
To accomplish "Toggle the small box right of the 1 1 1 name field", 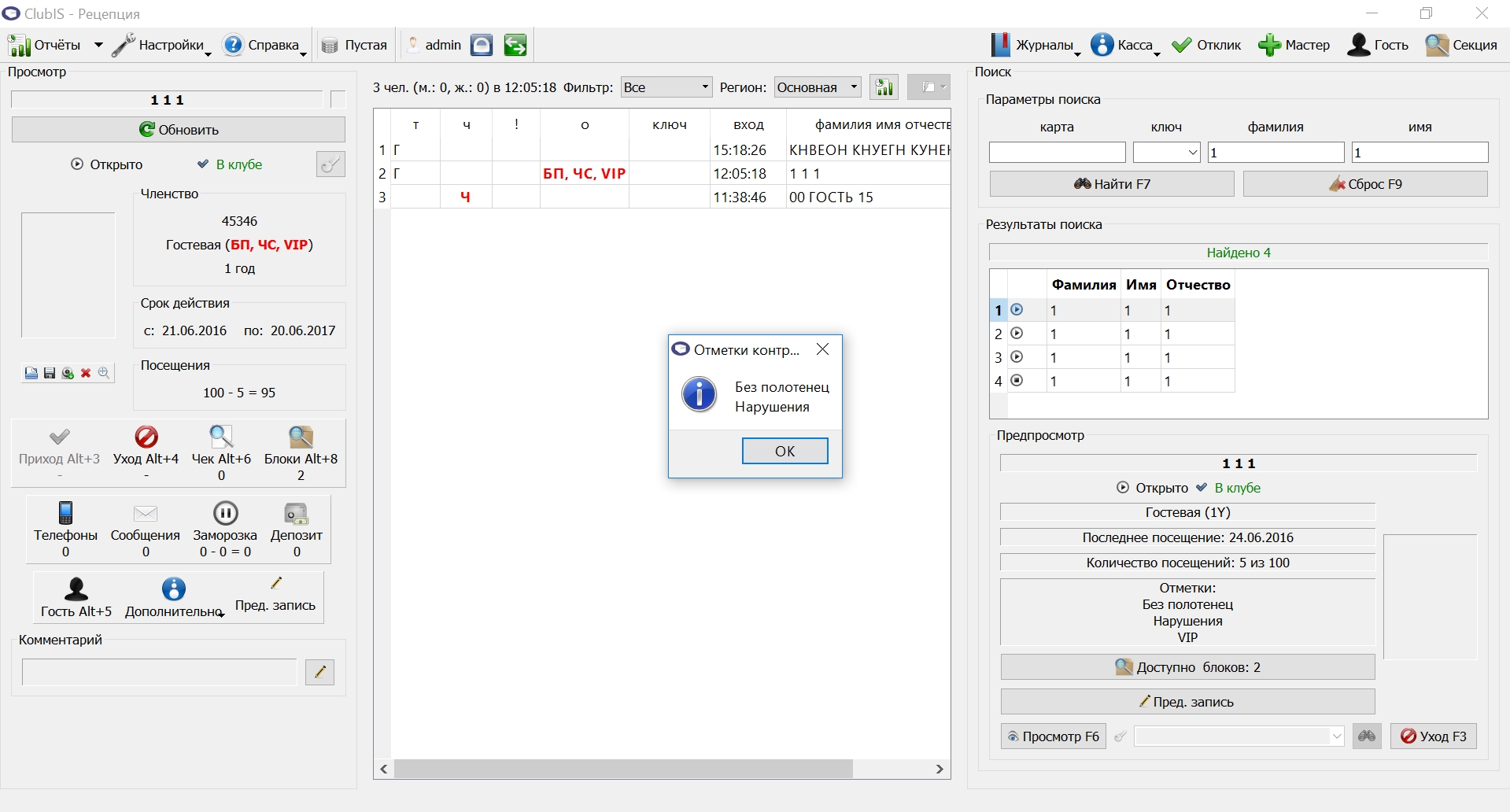I will coord(338,100).
